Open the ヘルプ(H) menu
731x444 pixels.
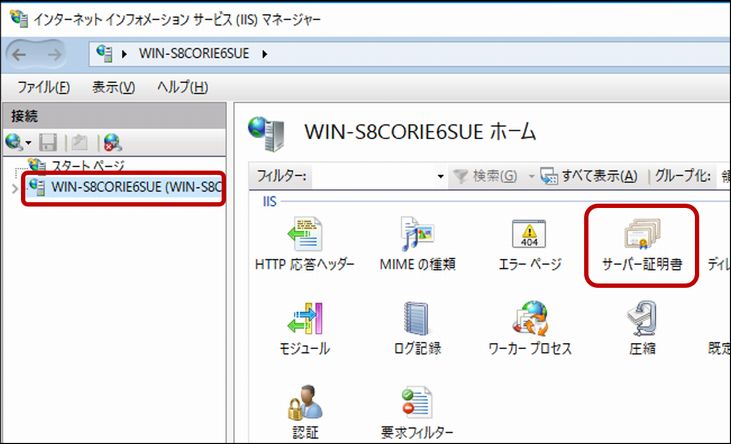click(182, 87)
